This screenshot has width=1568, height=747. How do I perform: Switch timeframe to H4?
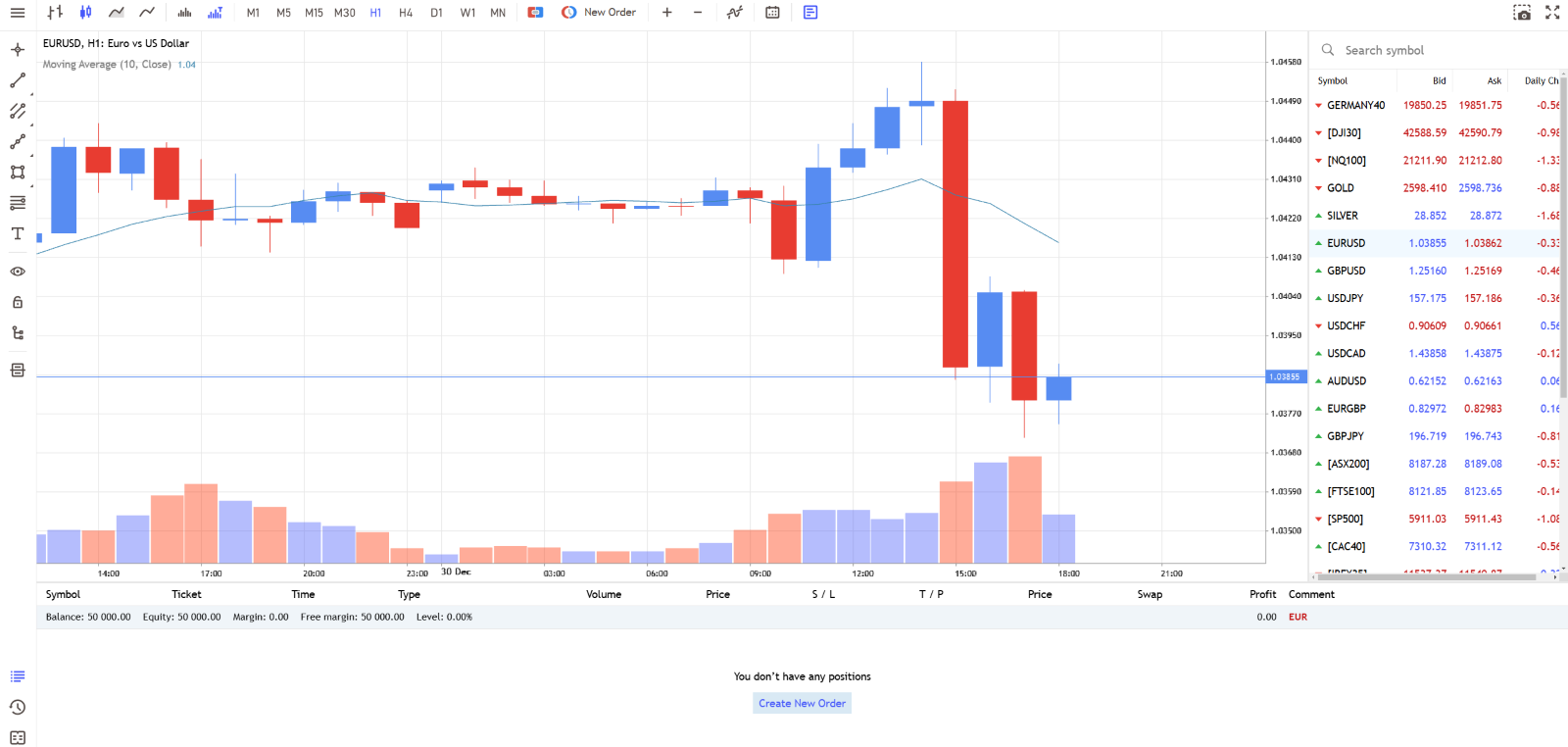[x=406, y=13]
